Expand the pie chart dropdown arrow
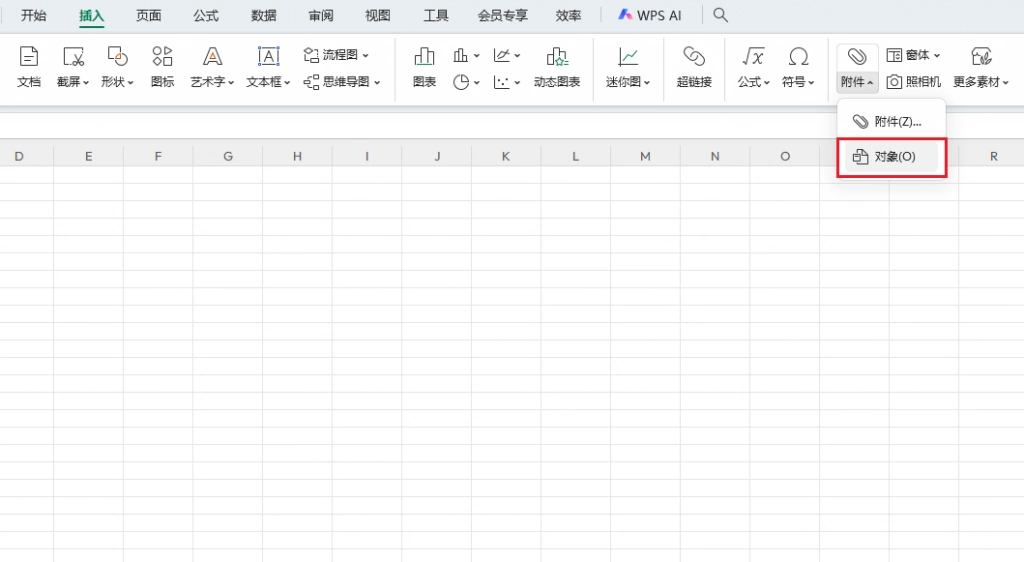Image resolution: width=1024 pixels, height=562 pixels. 477,82
